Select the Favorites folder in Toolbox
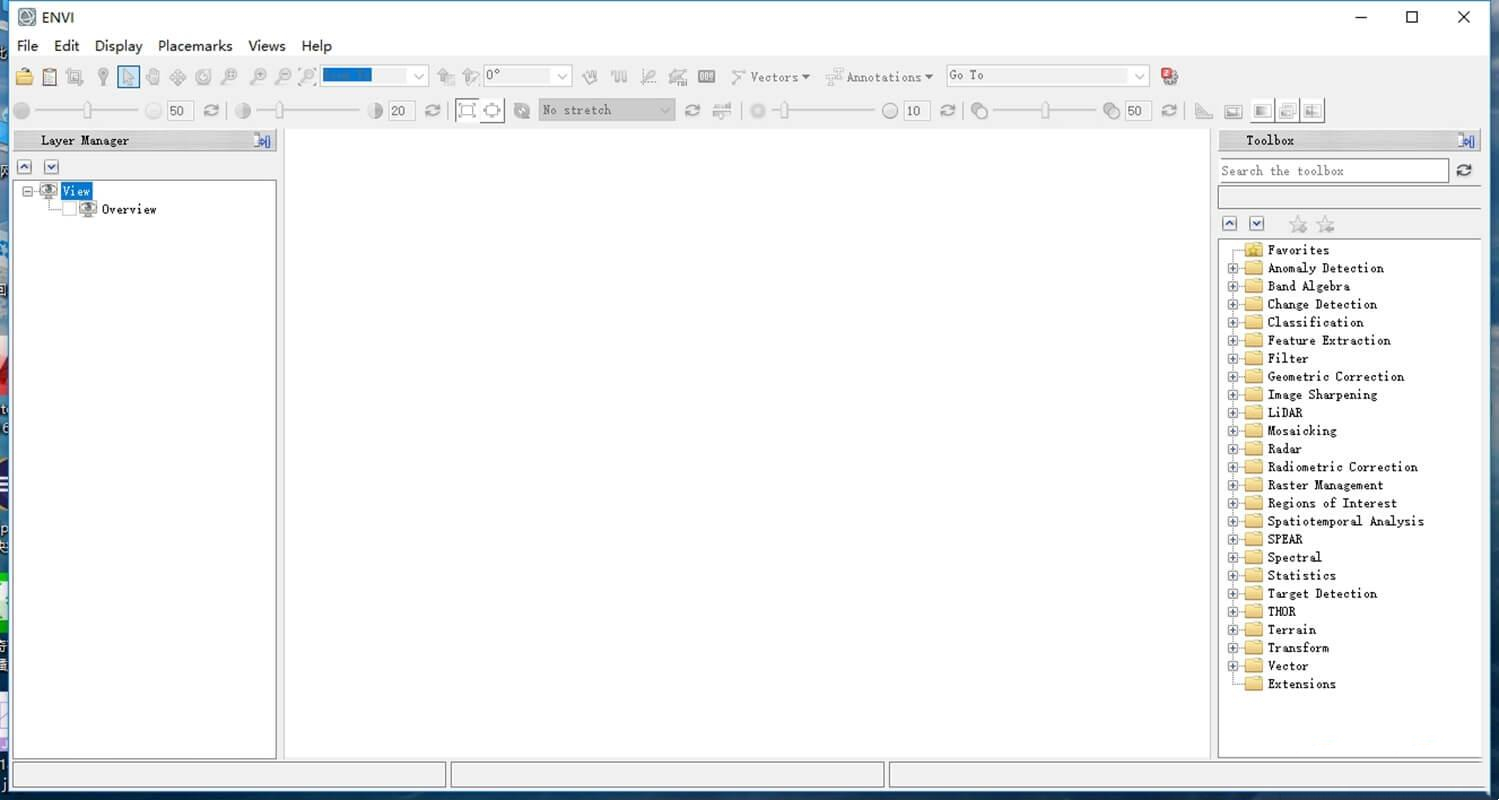Image resolution: width=1499 pixels, height=800 pixels. pos(1298,250)
